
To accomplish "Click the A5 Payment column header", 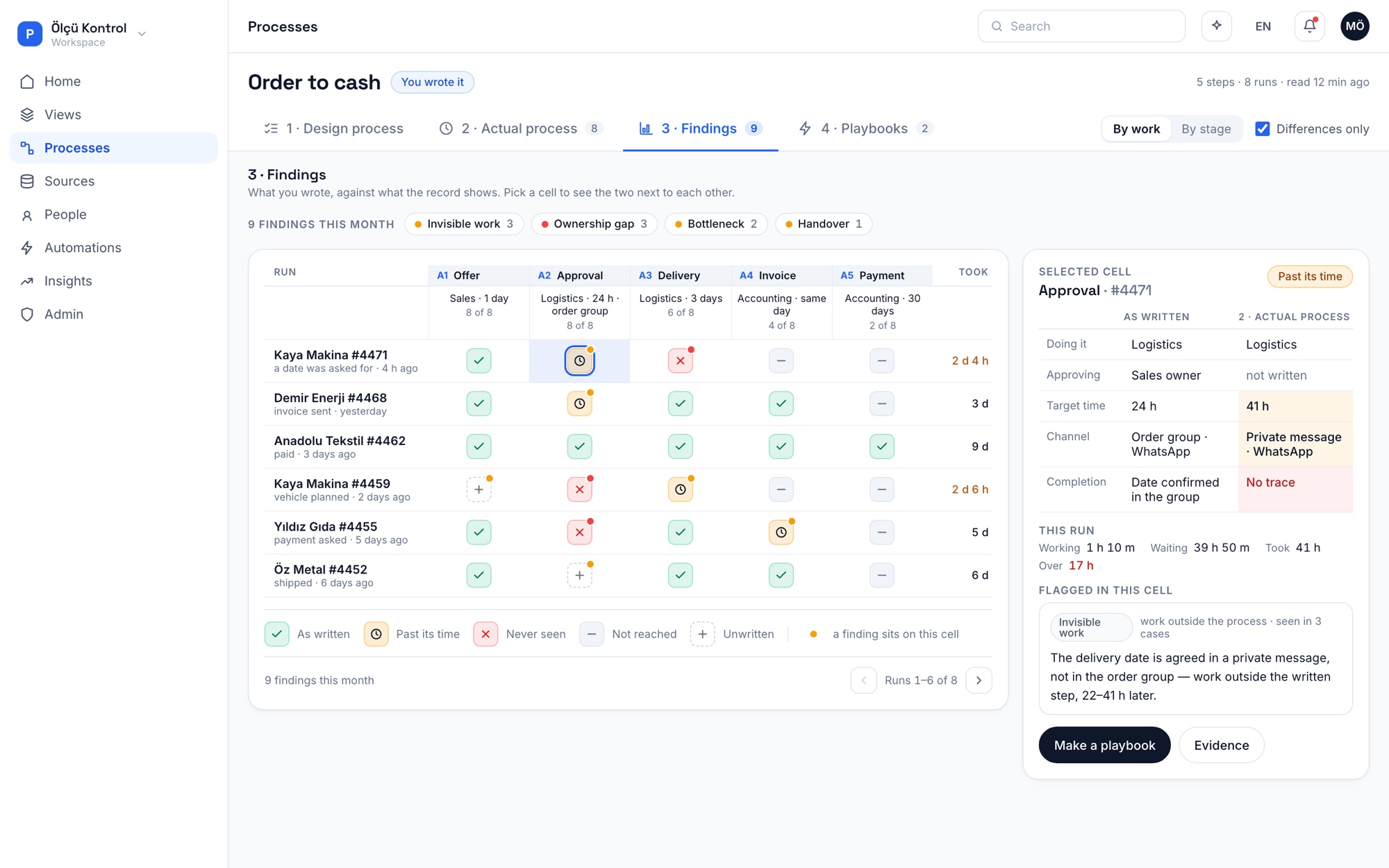I will 882,276.
